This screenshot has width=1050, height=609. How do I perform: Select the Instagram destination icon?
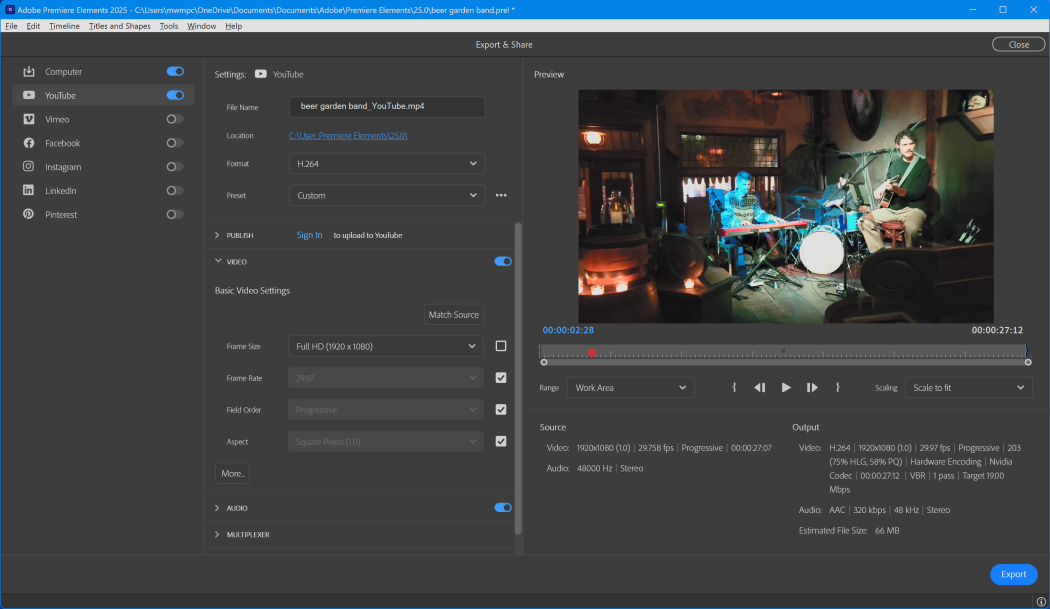click(x=29, y=167)
